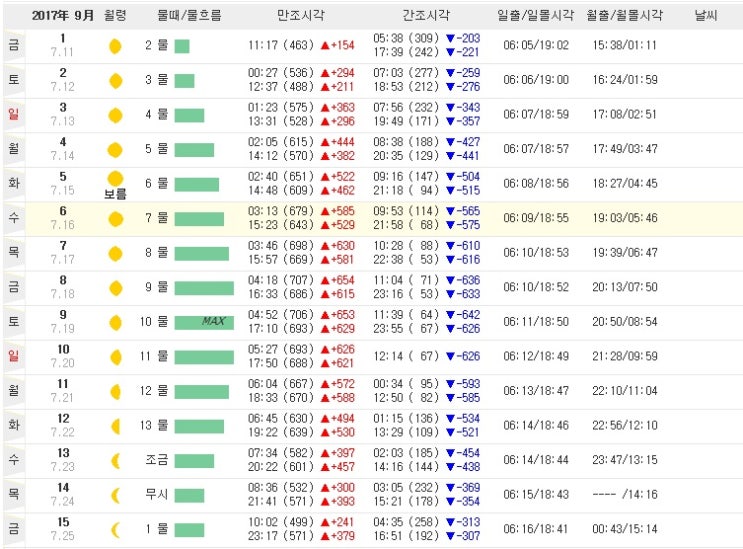Screen dimensions: 743x549
Task: Click sunrise/sunset time 06:16/18:41
Action: click(x=536, y=530)
